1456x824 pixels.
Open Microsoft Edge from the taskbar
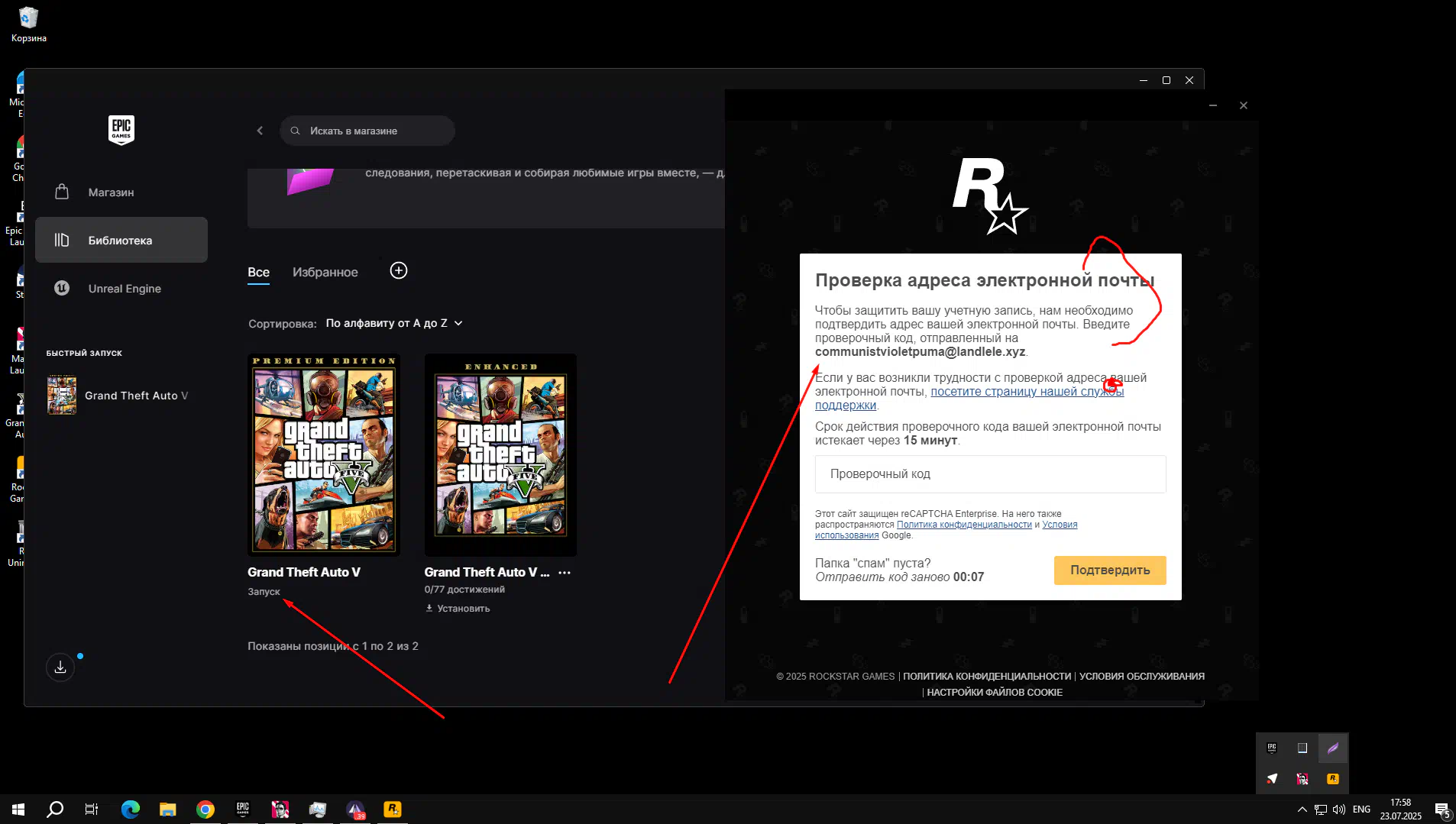click(x=131, y=809)
